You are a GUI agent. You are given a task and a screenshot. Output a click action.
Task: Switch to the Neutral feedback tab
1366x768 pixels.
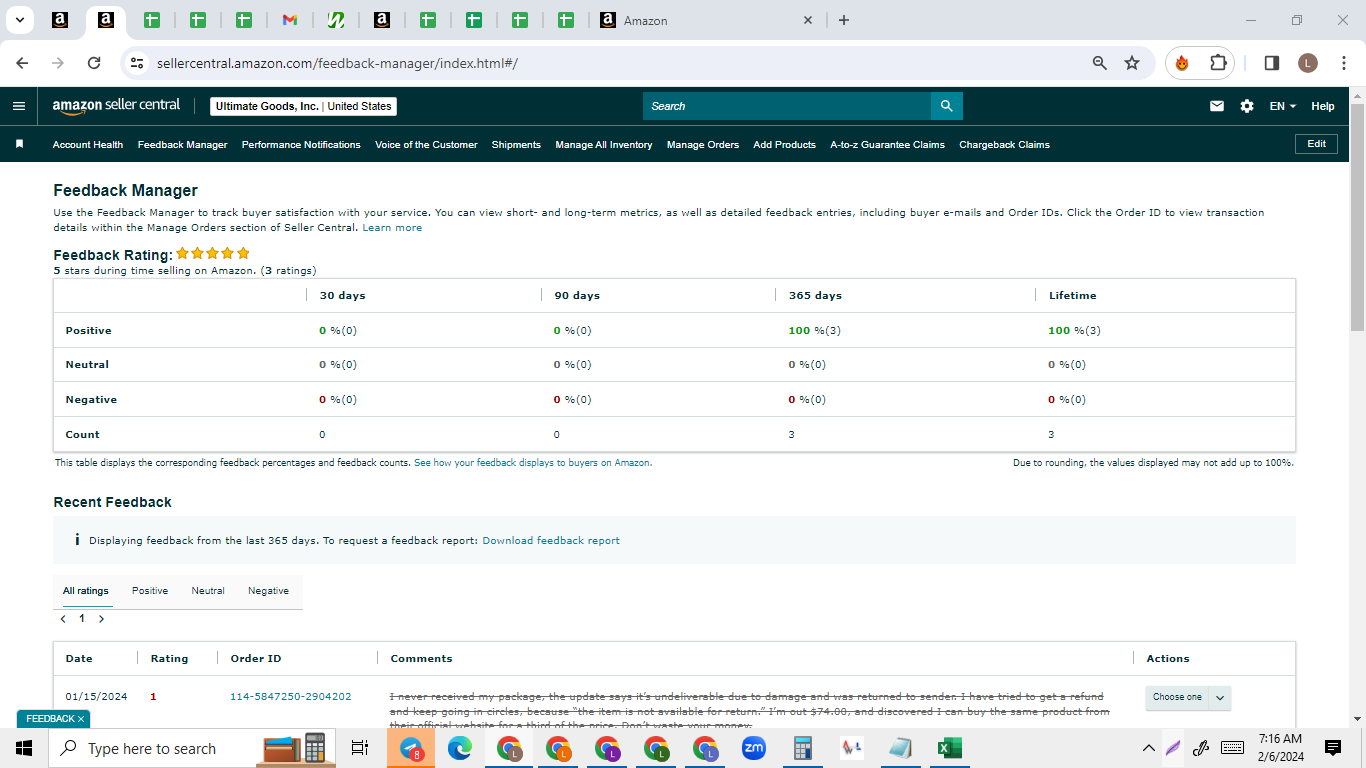pos(208,591)
